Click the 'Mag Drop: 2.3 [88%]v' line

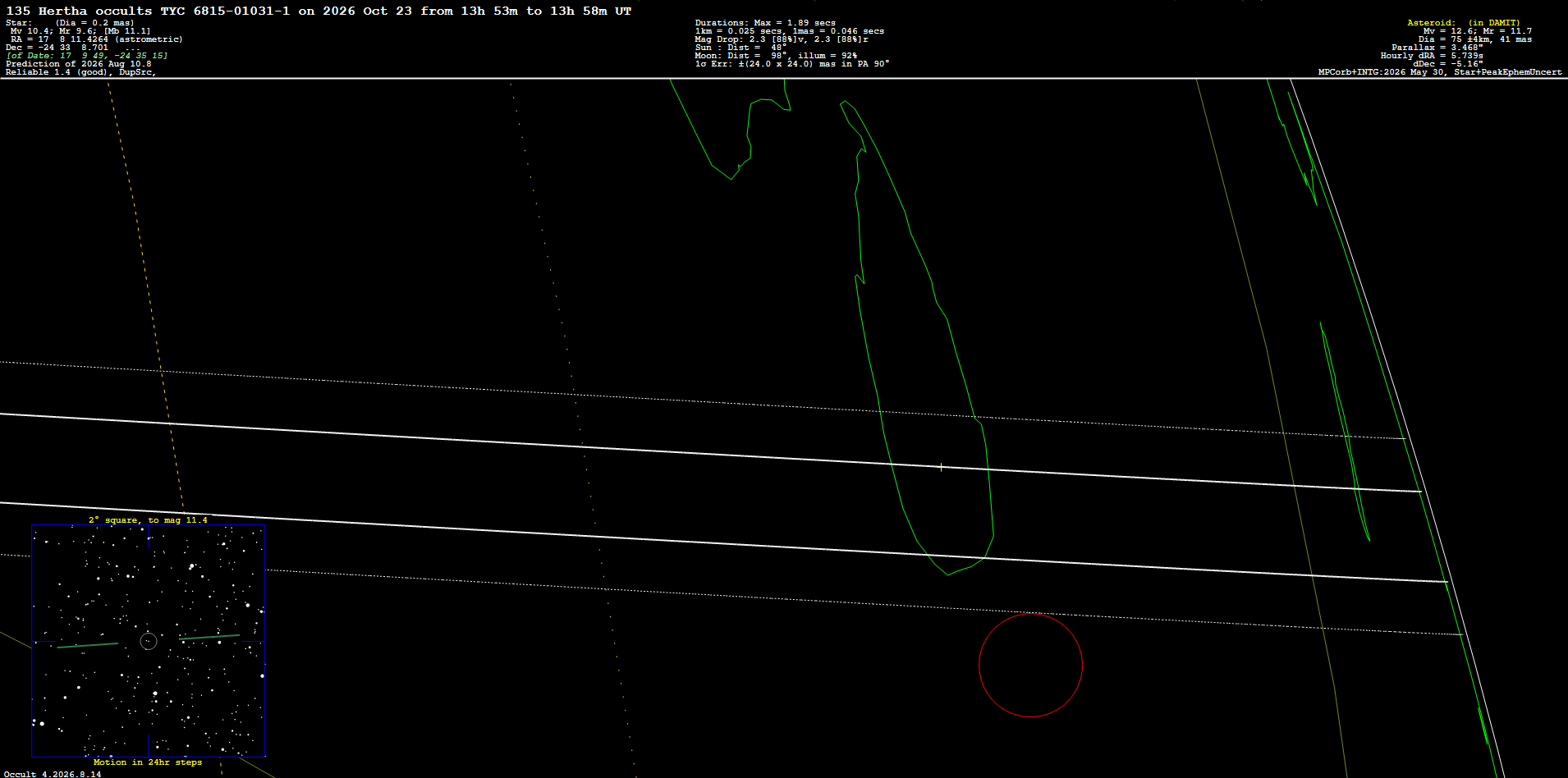point(782,39)
